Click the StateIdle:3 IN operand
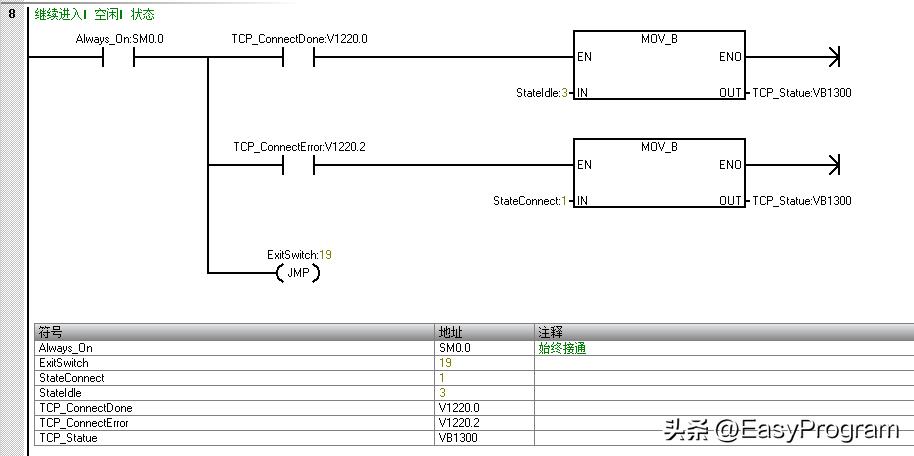Viewport: 914px width, 456px height. coord(542,93)
